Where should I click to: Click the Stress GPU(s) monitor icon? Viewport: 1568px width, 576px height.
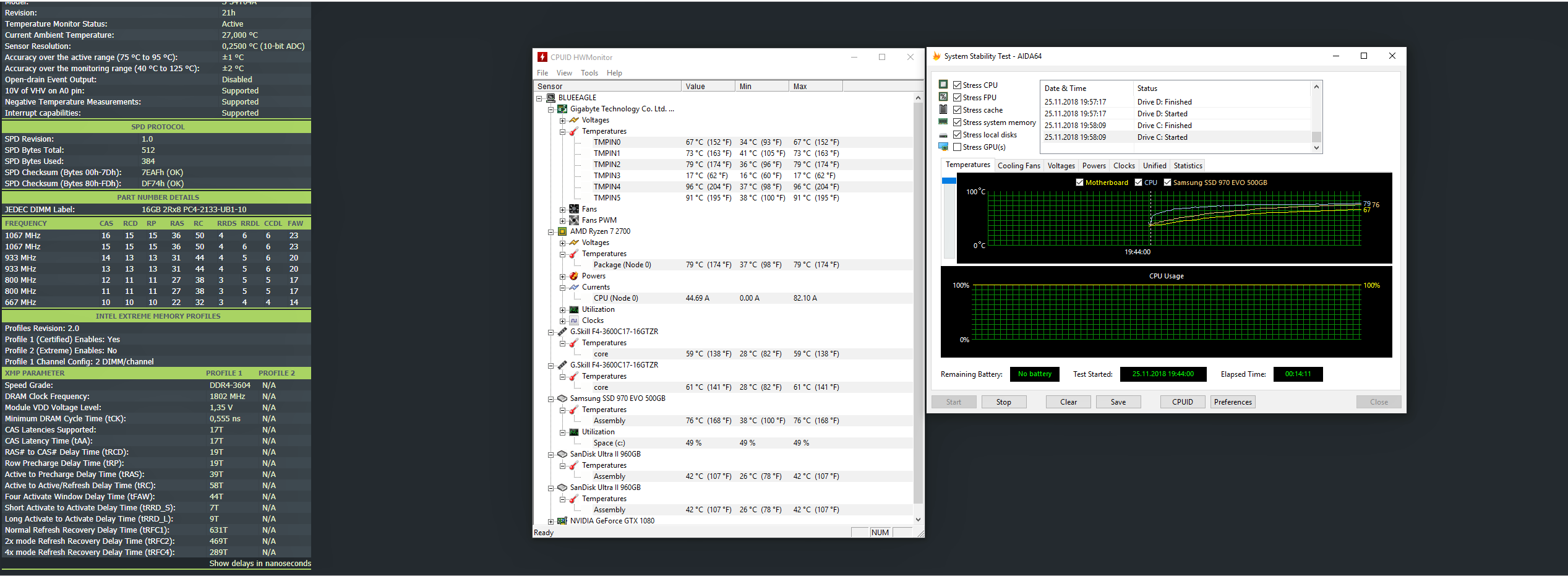click(x=943, y=147)
